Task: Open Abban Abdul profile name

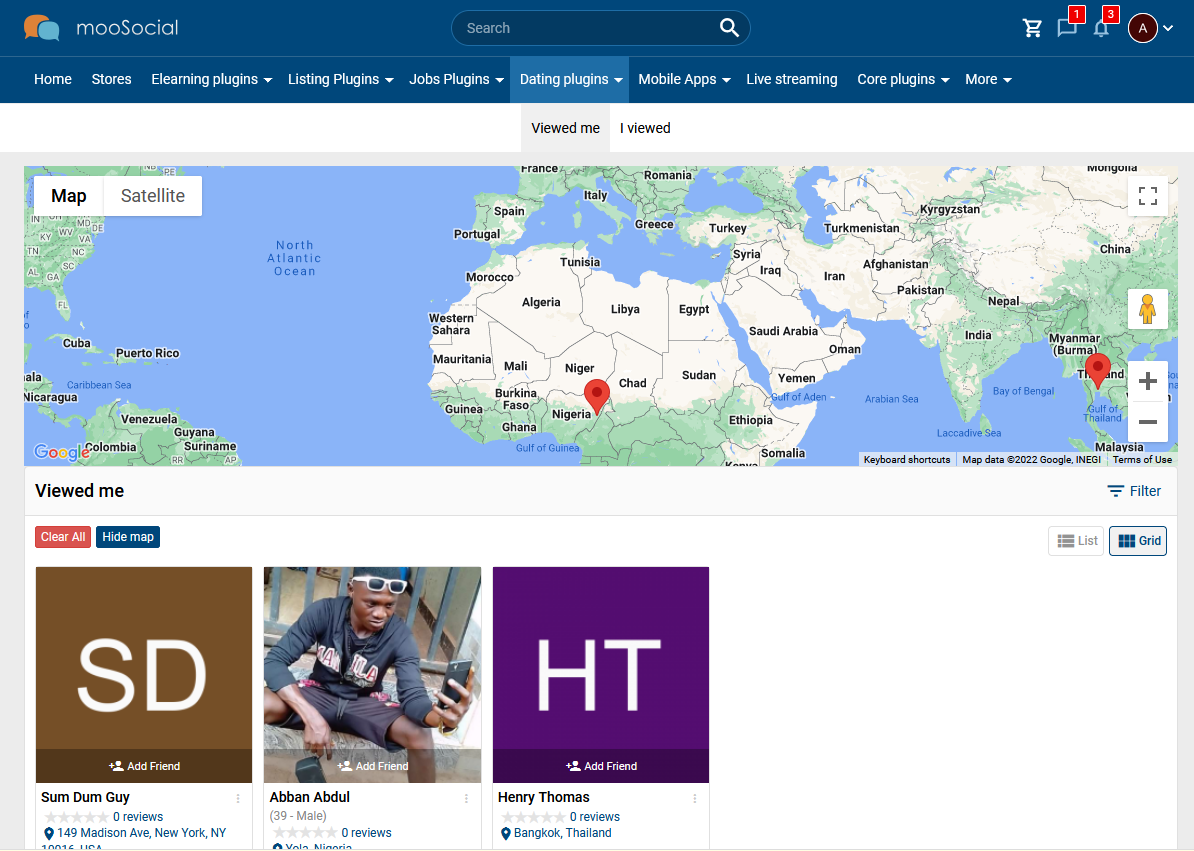Action: point(310,797)
